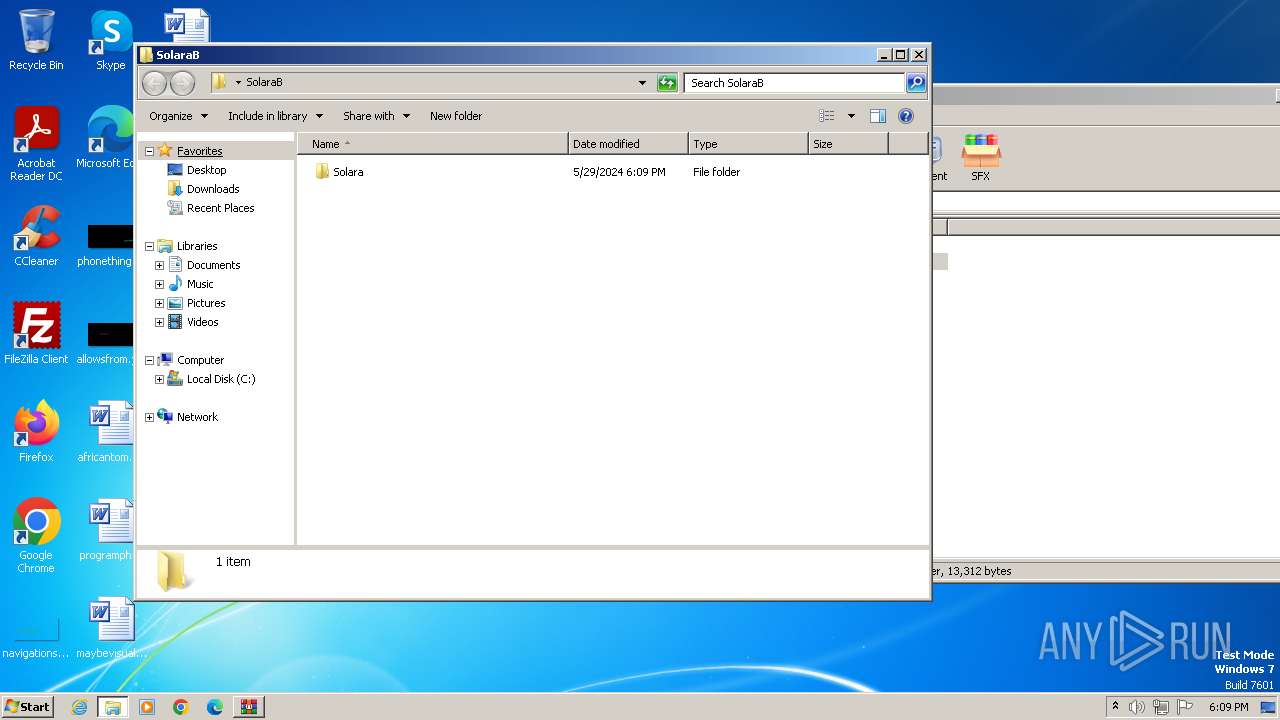This screenshot has height=720, width=1280.
Task: Click network tray icon
Action: pos(1161,707)
